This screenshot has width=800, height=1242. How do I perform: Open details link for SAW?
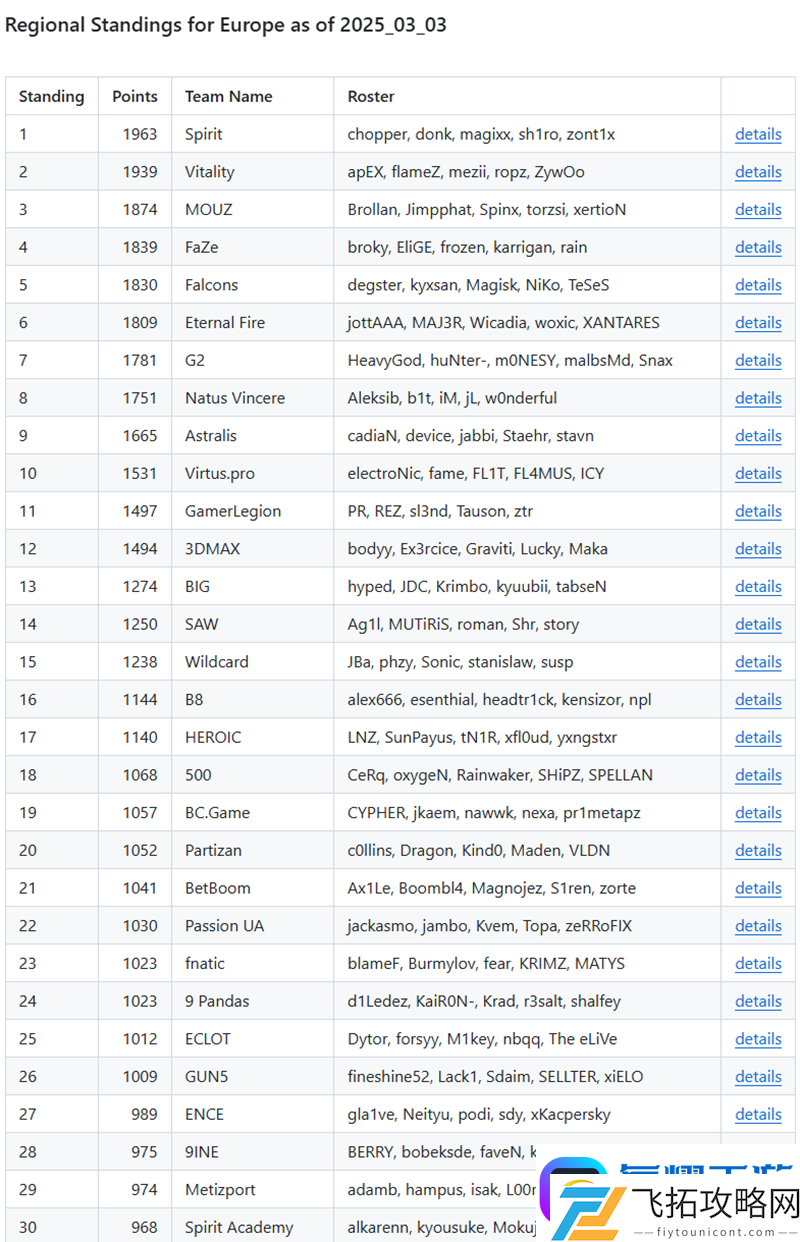click(x=758, y=624)
